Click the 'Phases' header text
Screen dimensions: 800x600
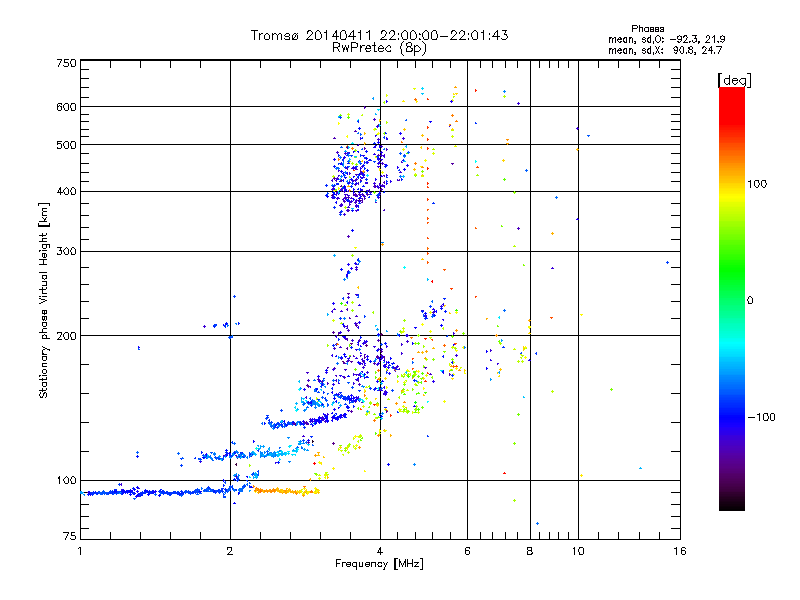(647, 29)
